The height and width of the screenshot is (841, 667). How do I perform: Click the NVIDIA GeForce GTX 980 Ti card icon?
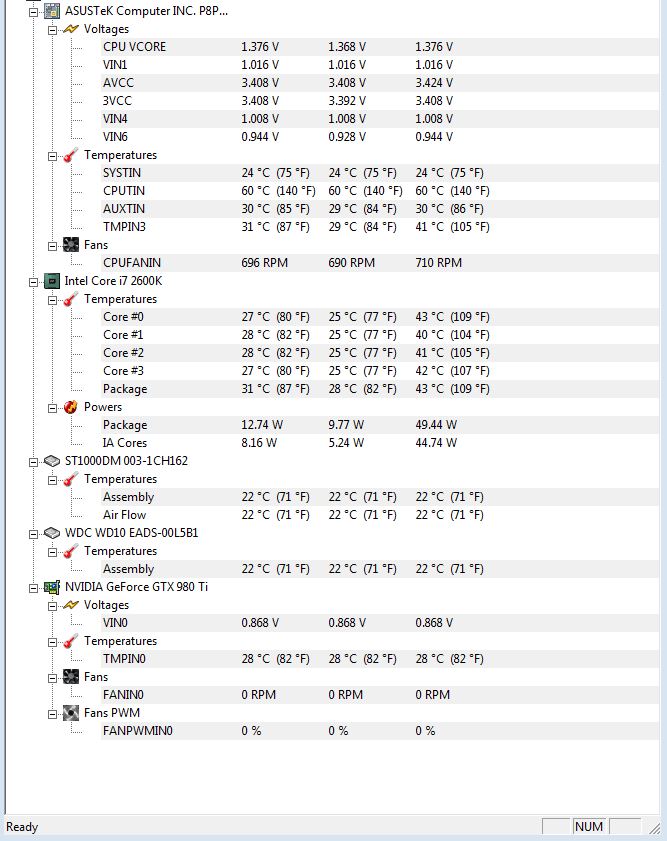(51, 587)
